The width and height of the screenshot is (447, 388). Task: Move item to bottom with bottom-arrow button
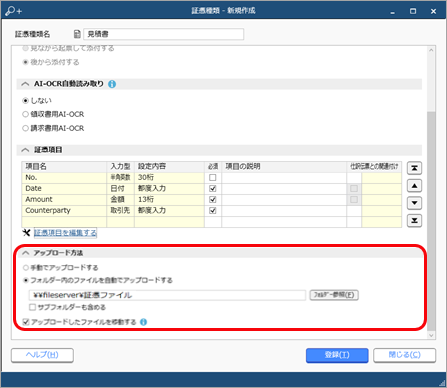[414, 220]
